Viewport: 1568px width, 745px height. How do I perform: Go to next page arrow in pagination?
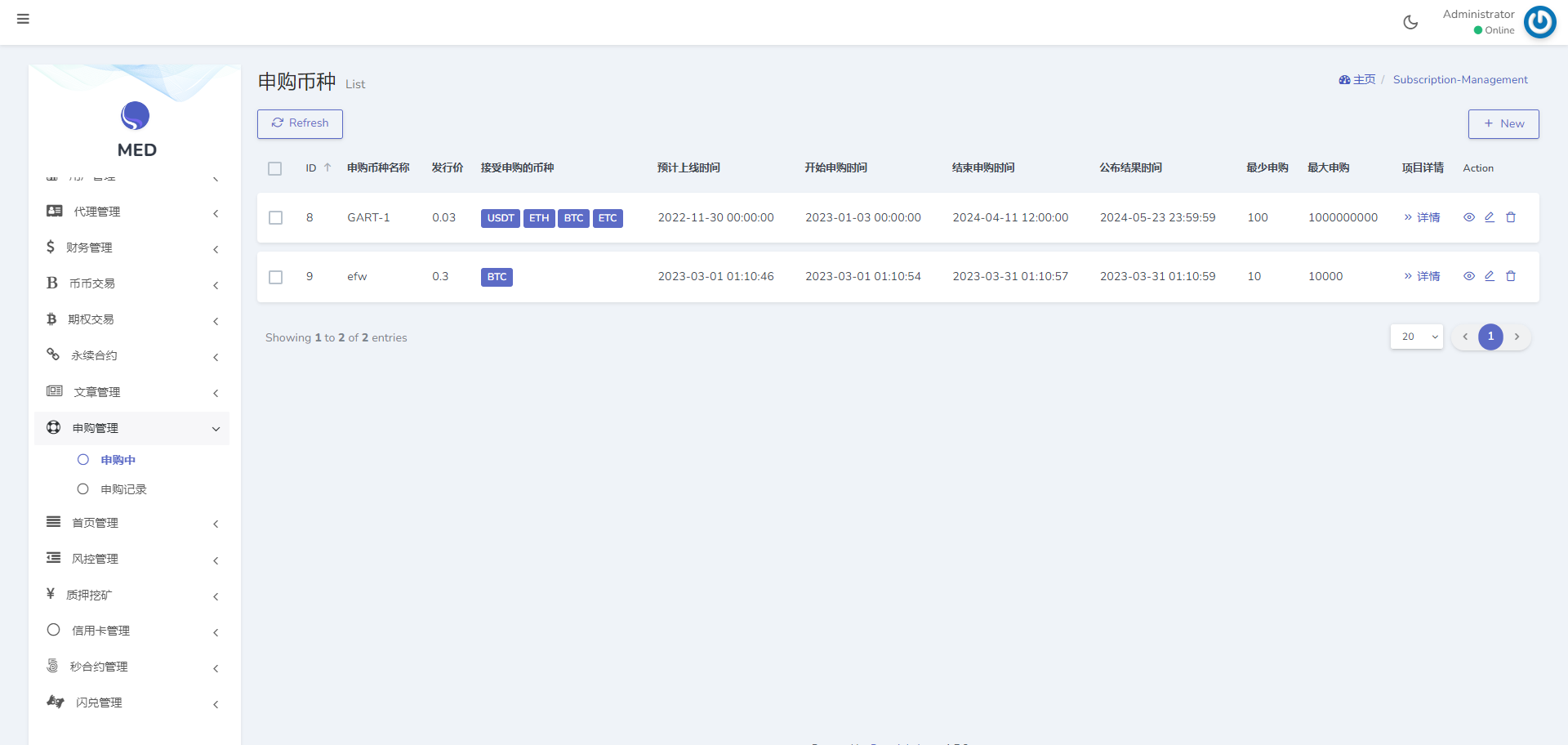(x=1517, y=337)
